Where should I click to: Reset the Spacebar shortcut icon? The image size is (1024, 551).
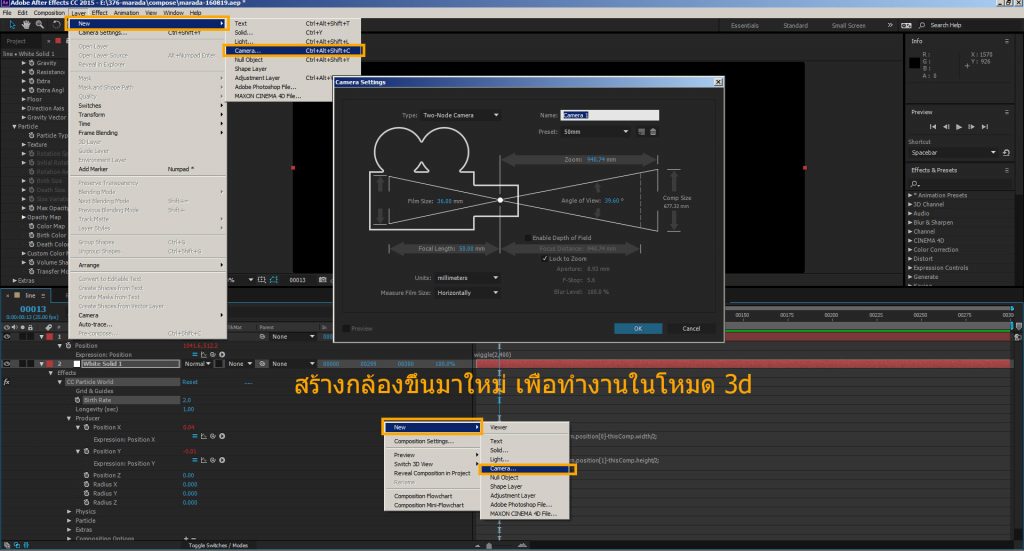pos(1005,152)
